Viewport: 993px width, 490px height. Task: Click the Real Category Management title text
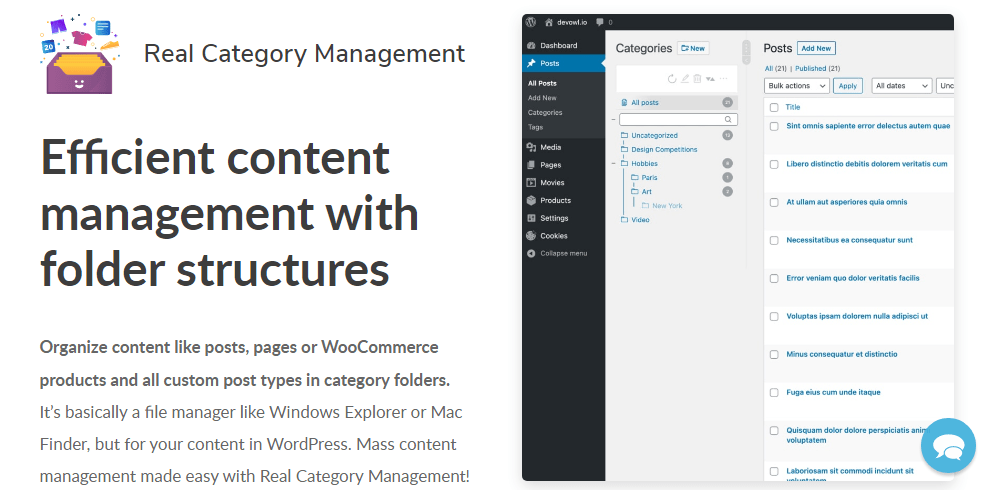(x=304, y=54)
